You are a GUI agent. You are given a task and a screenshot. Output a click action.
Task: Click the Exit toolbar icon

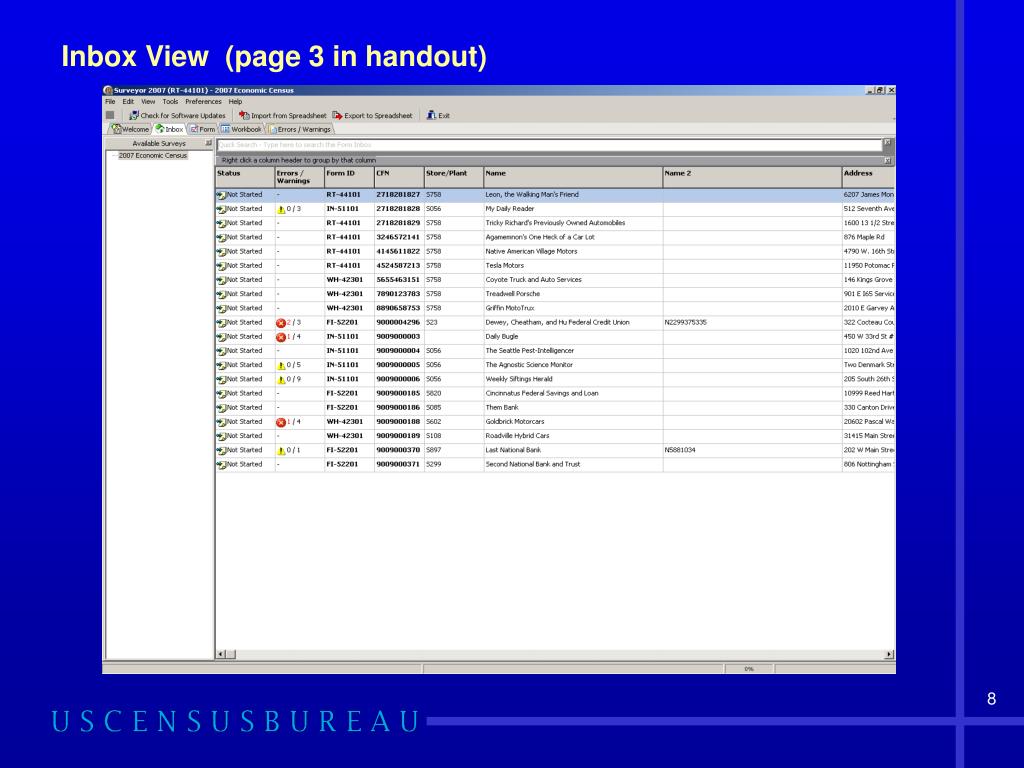pyautogui.click(x=431, y=116)
